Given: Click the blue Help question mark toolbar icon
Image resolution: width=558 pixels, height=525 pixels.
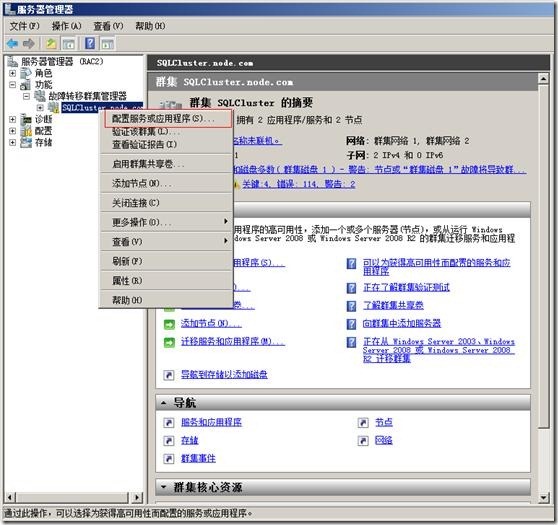Looking at the screenshot, I should [x=90, y=43].
